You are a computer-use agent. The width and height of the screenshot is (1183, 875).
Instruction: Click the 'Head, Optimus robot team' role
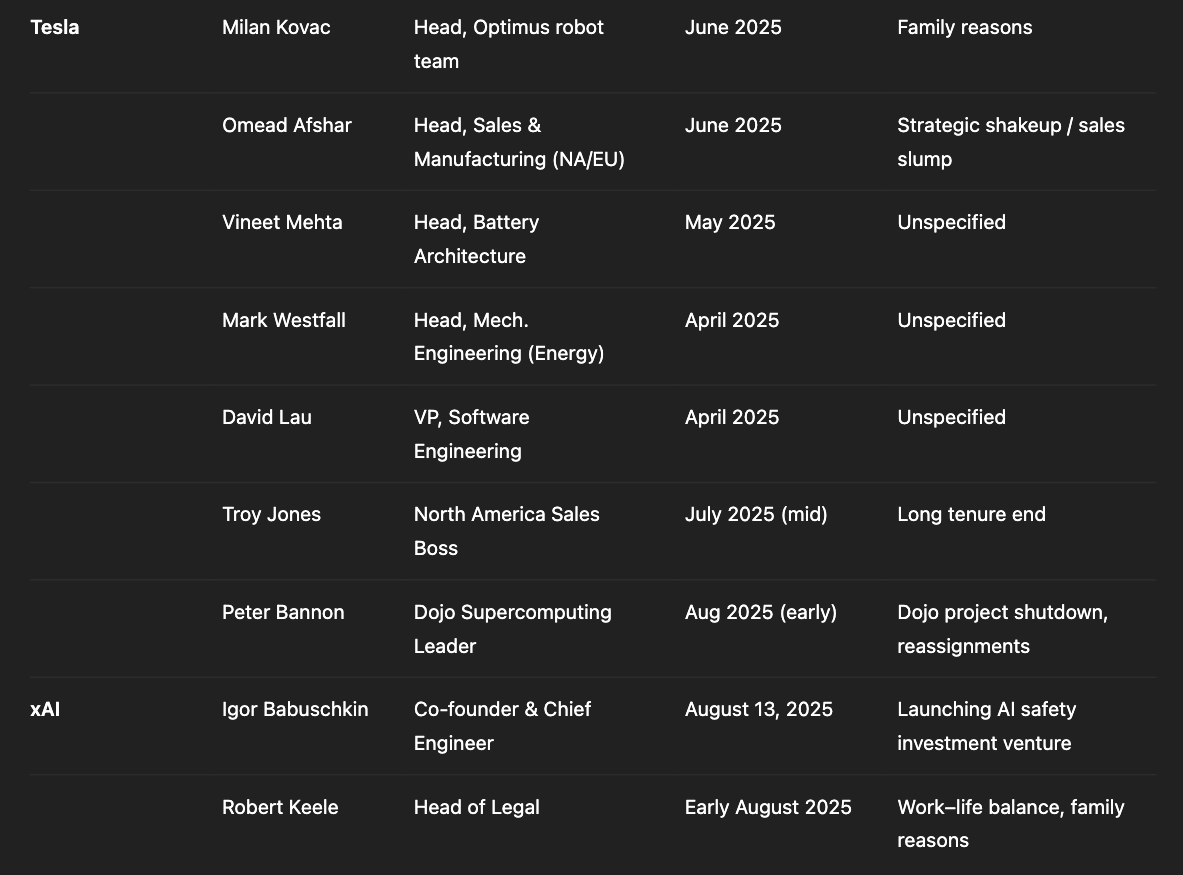click(509, 44)
